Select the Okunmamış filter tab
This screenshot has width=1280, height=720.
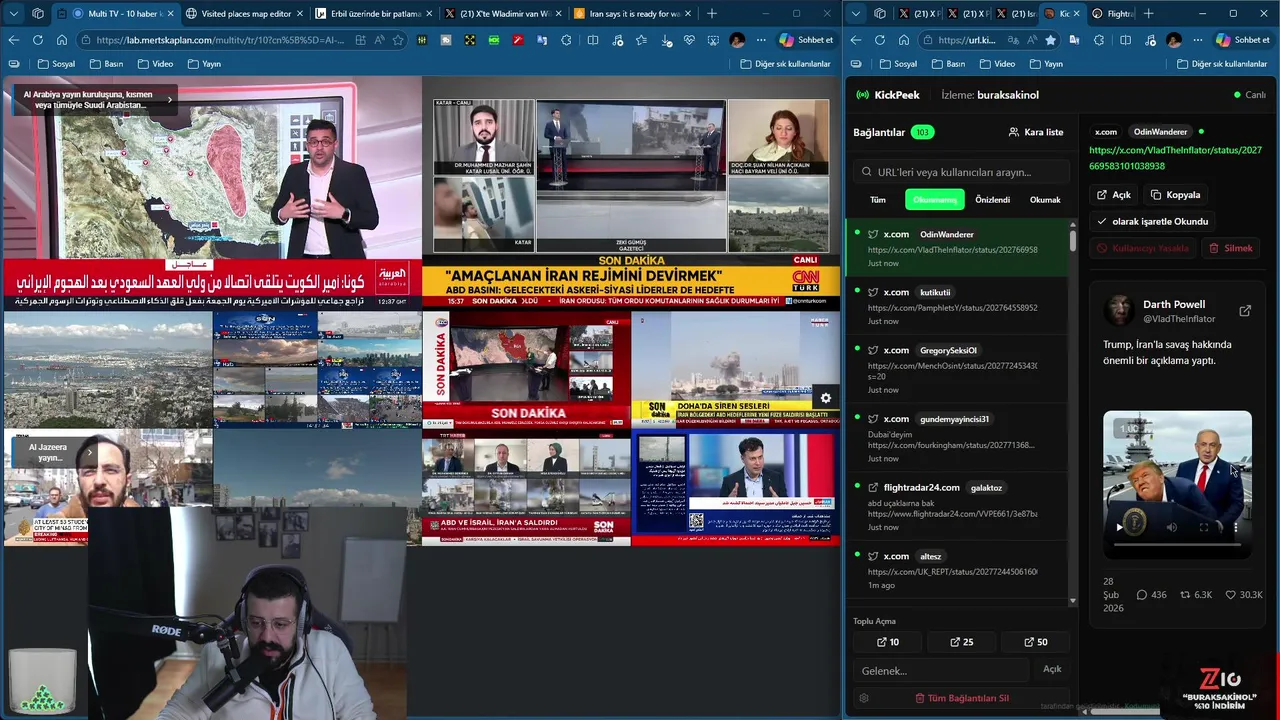point(935,200)
